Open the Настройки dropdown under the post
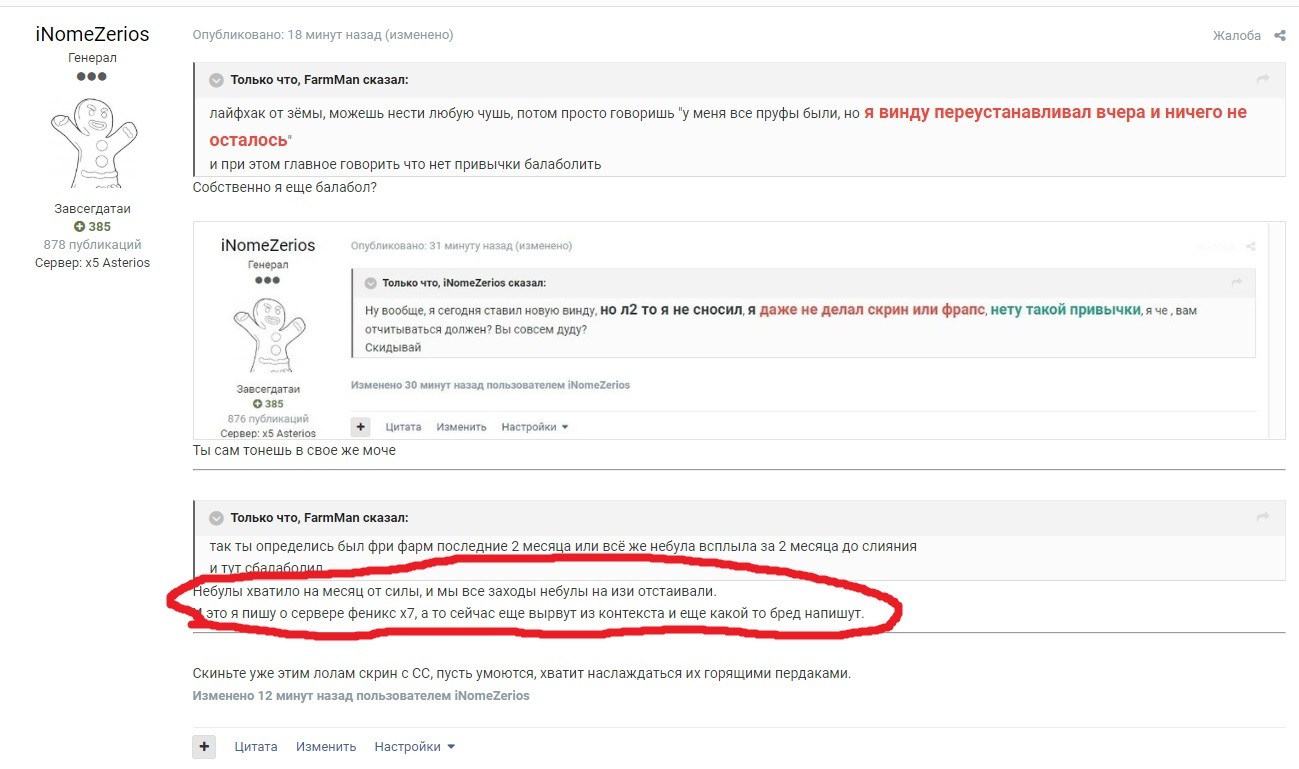 click(414, 746)
